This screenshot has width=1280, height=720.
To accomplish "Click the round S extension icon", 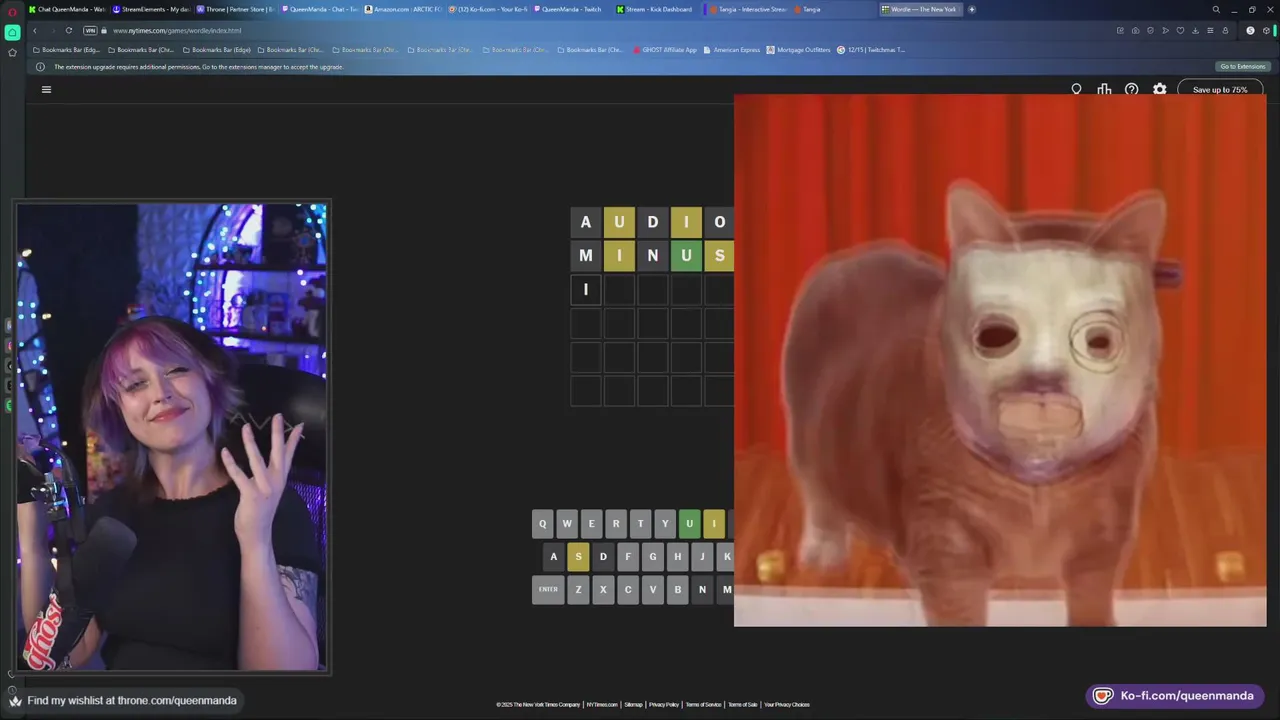I will (1250, 30).
